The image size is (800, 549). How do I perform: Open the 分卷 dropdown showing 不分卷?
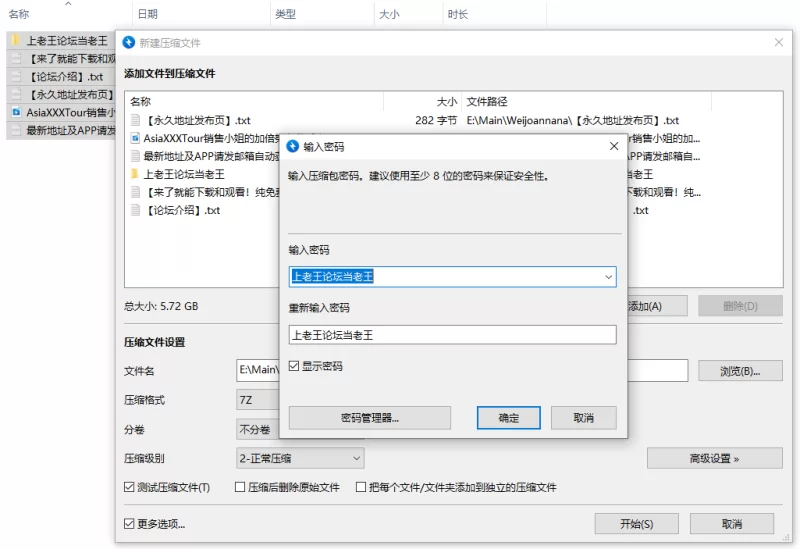click(x=258, y=429)
